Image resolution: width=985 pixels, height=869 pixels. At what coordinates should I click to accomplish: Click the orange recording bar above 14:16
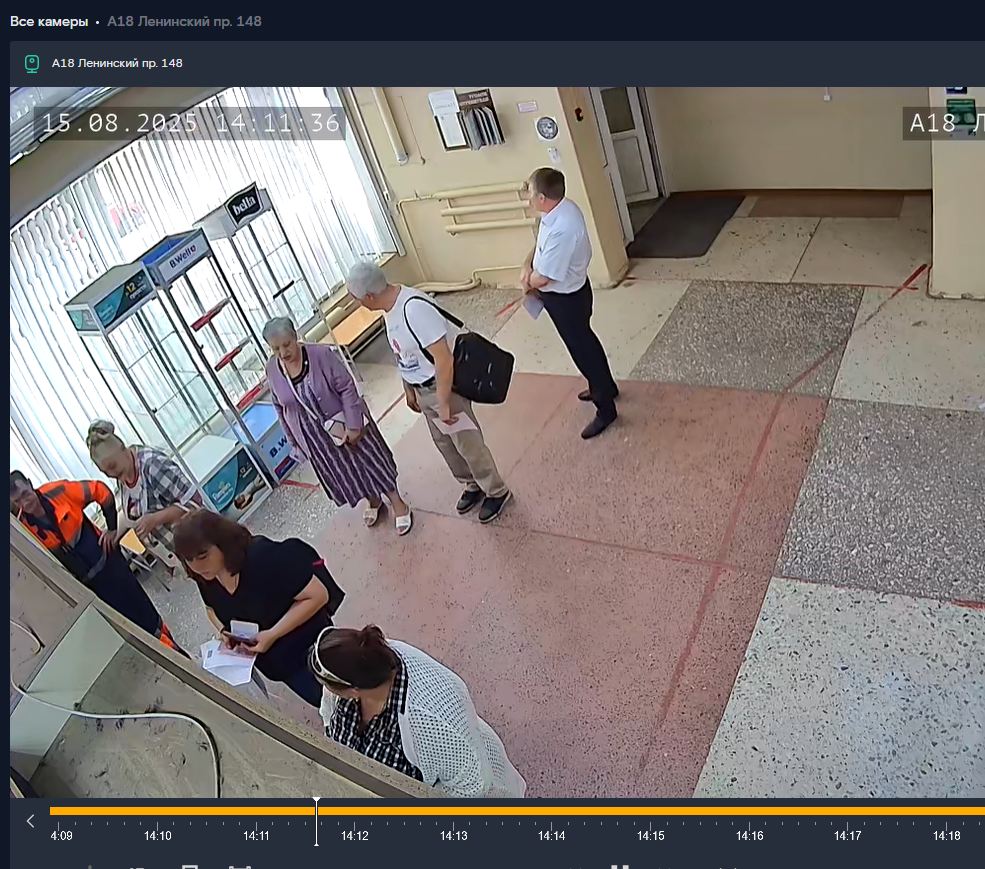tap(750, 811)
